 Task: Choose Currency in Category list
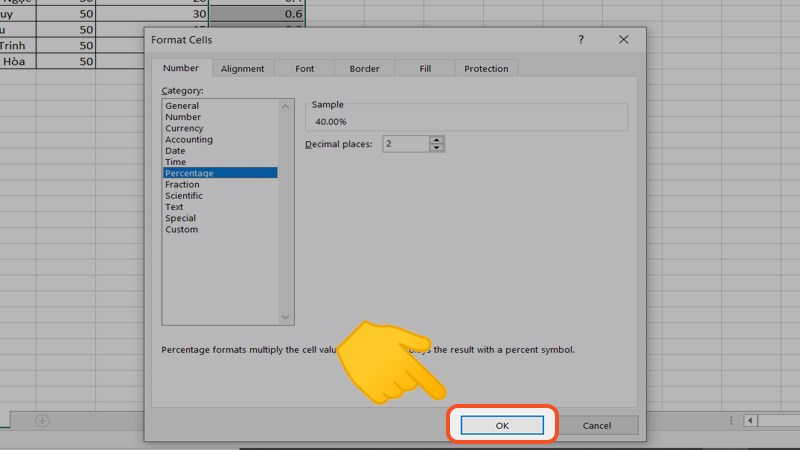[184, 128]
